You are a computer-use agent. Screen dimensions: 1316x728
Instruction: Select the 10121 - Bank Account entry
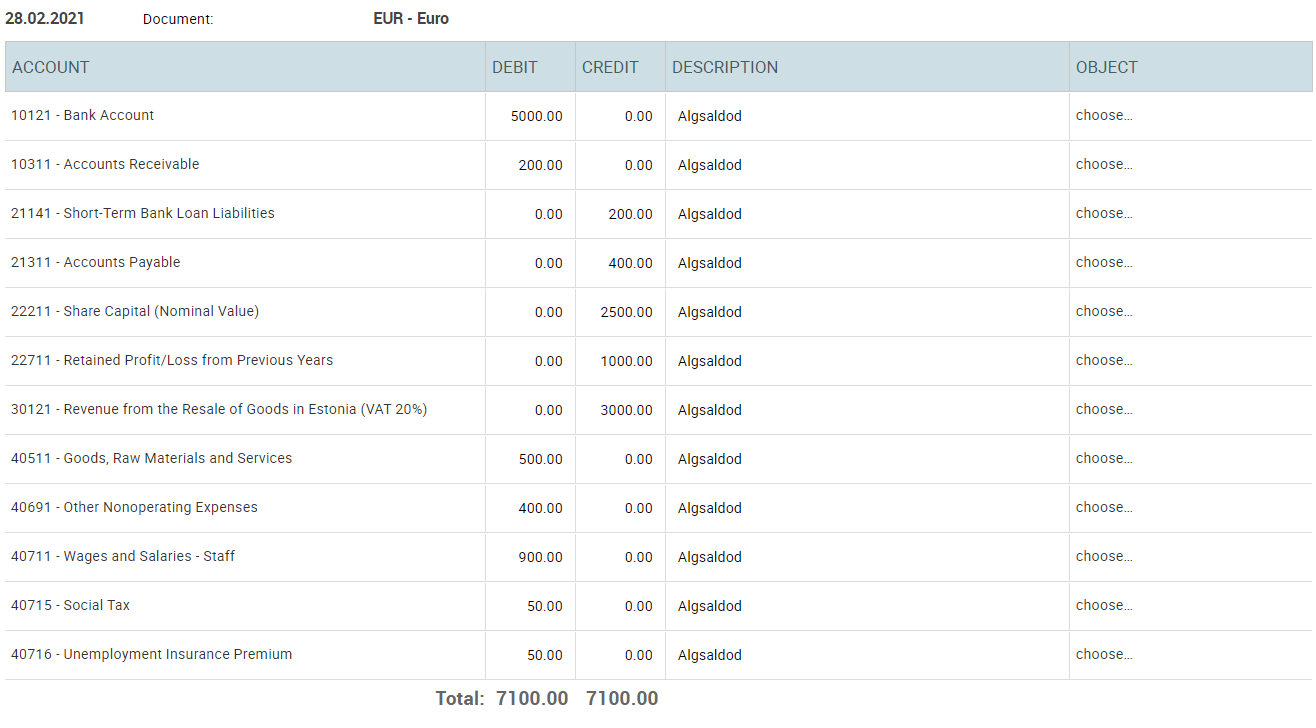83,115
